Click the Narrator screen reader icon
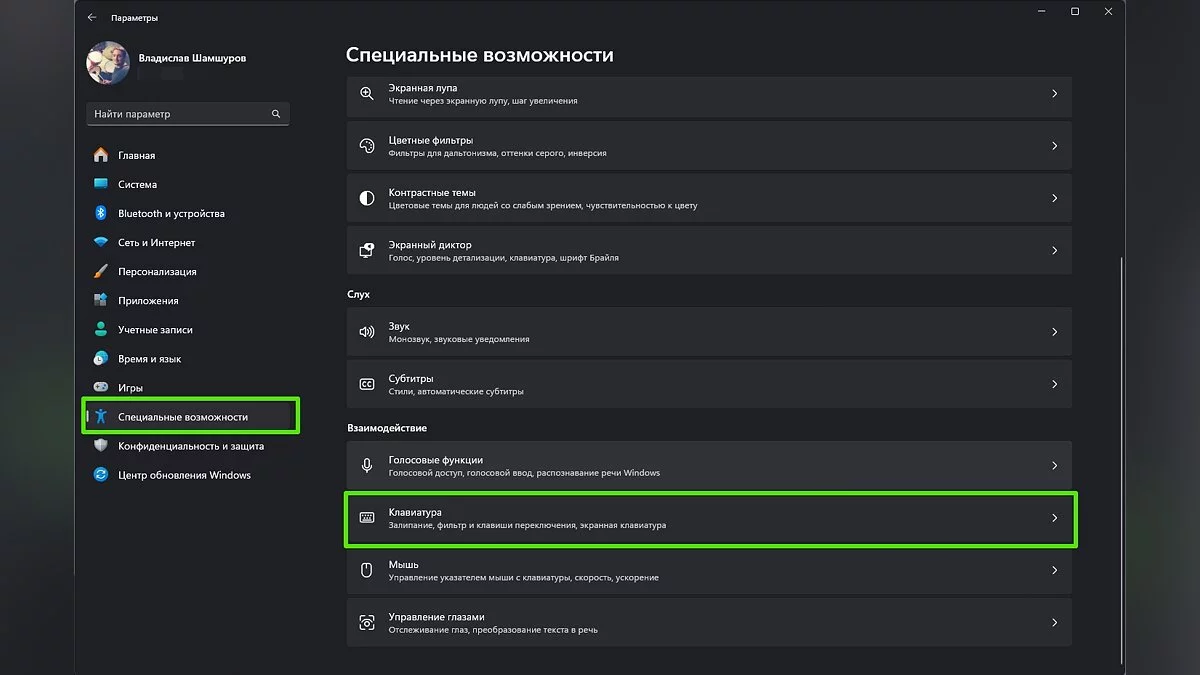 [x=367, y=250]
